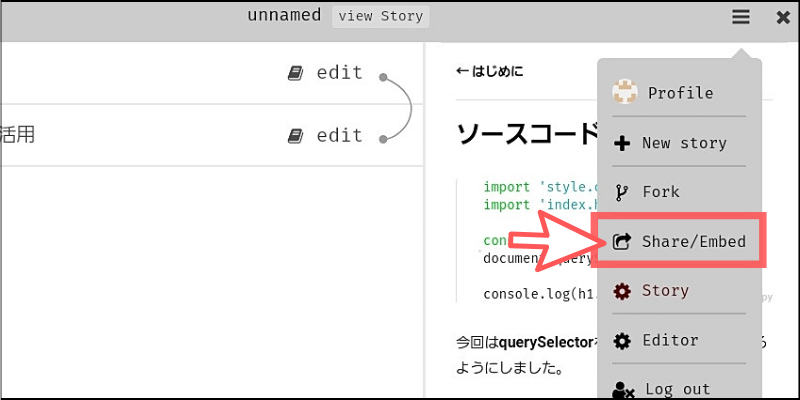Click the book icon beside first edit

(295, 73)
